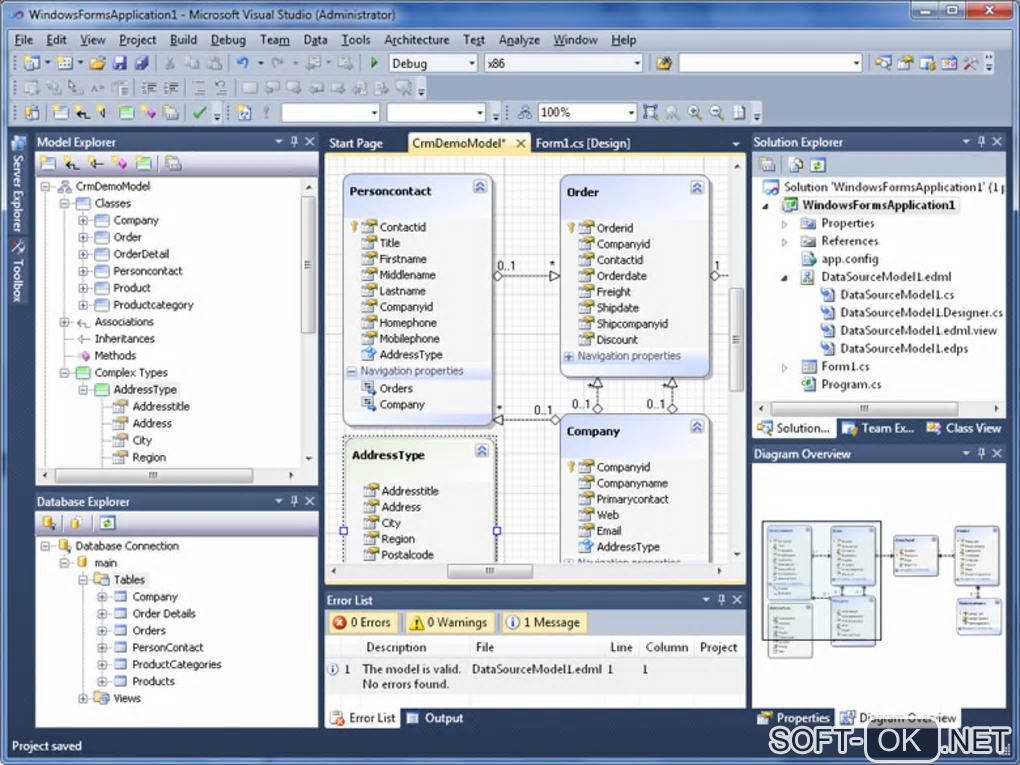This screenshot has width=1020, height=765.
Task: Click the Save All toolbar icon
Action: coord(141,63)
